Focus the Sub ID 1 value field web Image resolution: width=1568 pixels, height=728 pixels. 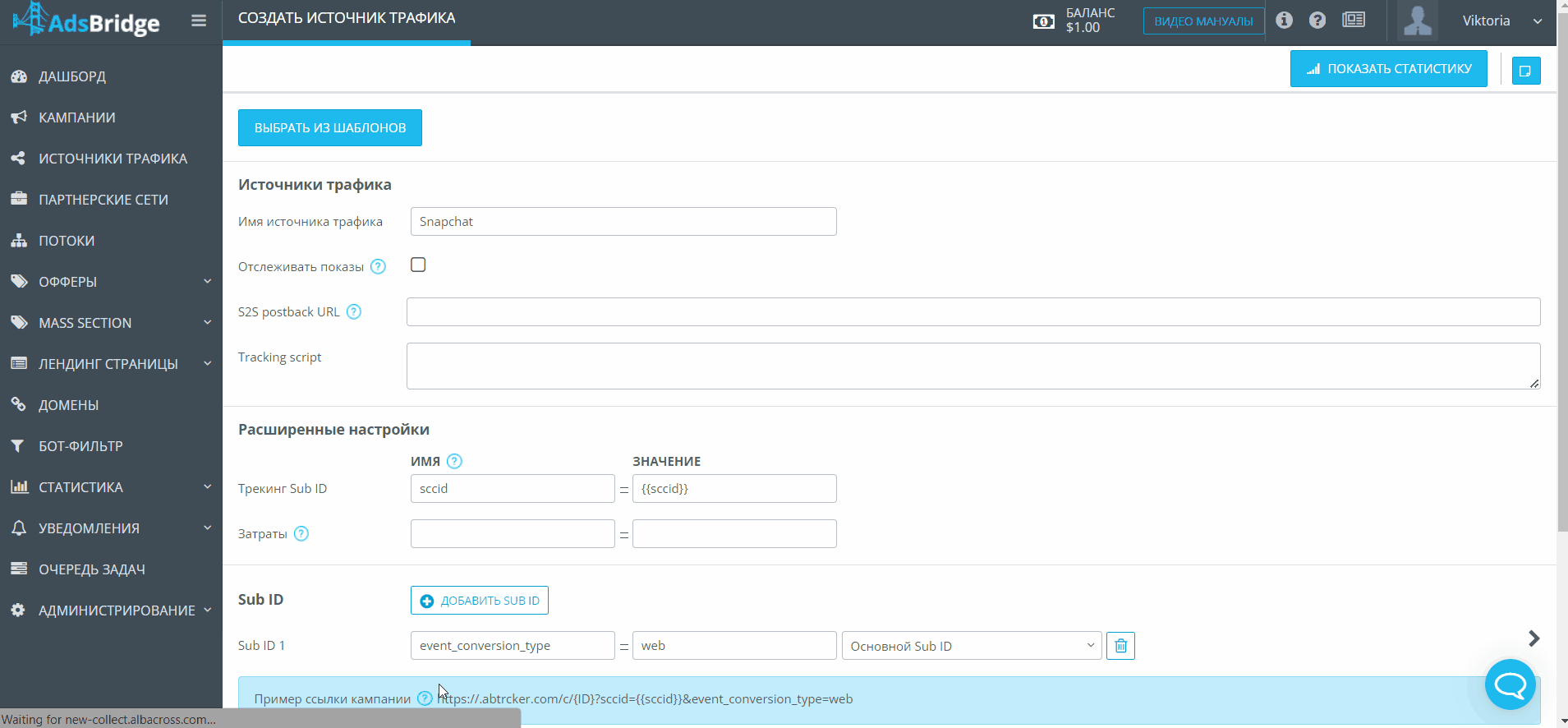coord(734,646)
